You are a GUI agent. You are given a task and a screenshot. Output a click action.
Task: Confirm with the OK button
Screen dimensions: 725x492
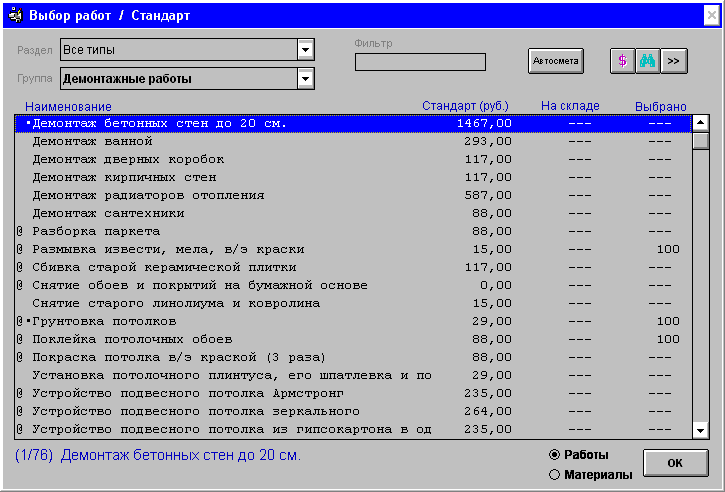pyautogui.click(x=674, y=464)
